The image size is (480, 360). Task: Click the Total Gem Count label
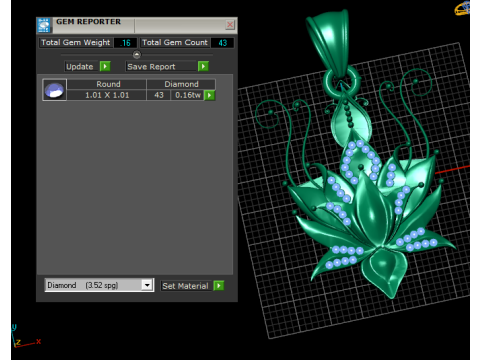tap(175, 43)
